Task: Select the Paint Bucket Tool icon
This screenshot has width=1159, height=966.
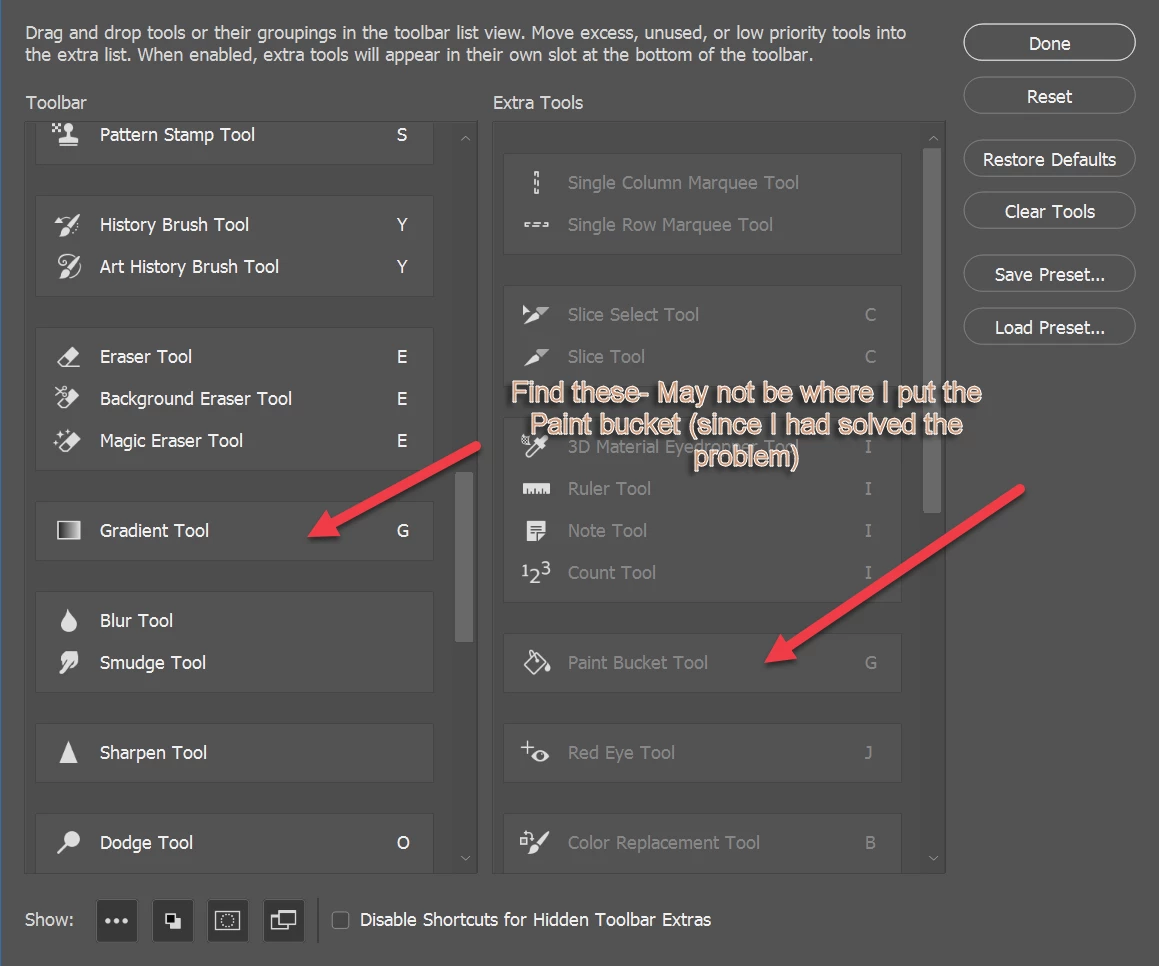Action: tap(537, 662)
